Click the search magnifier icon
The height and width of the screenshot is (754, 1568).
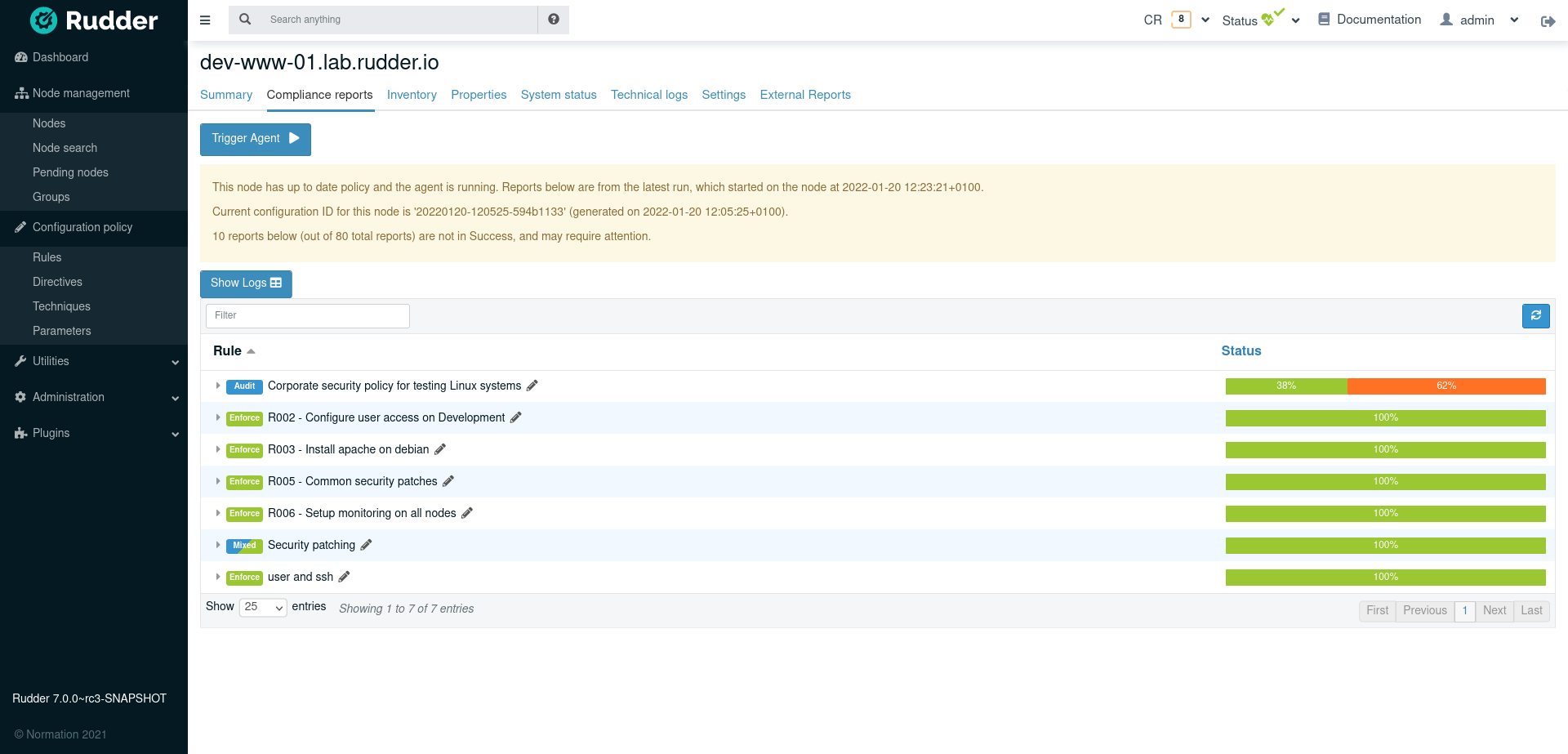click(245, 19)
